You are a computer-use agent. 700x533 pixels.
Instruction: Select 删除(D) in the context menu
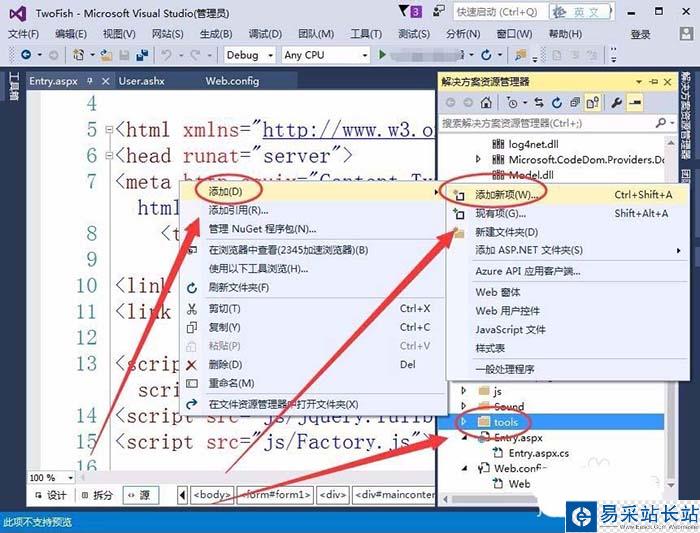(x=313, y=365)
